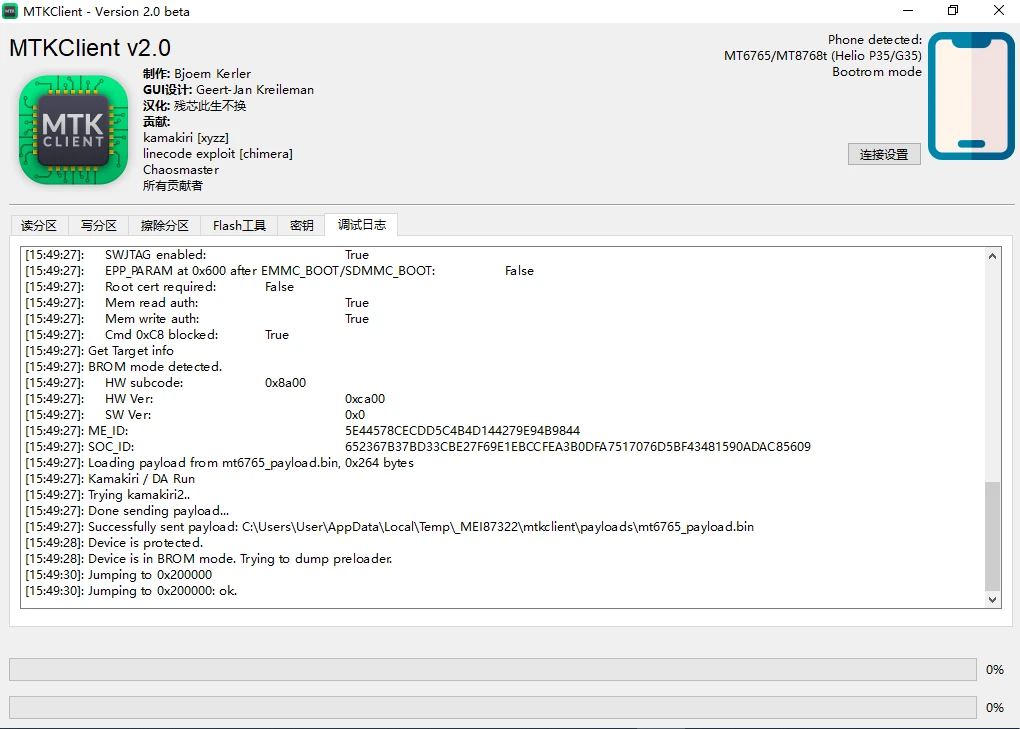Open the 擦除分区 tab
The height and width of the screenshot is (729, 1020).
[165, 226]
